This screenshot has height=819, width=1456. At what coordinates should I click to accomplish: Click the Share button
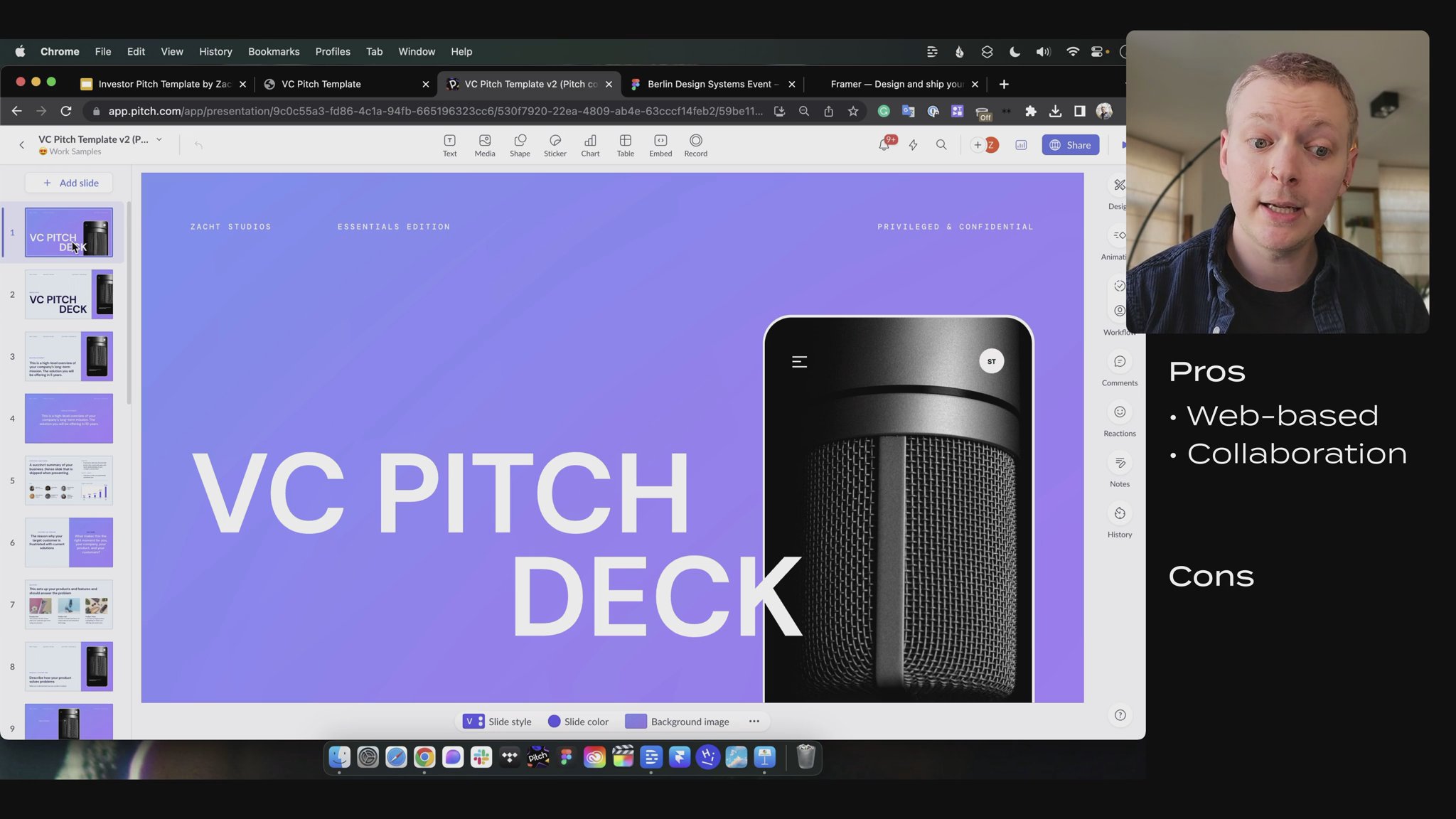click(1070, 145)
